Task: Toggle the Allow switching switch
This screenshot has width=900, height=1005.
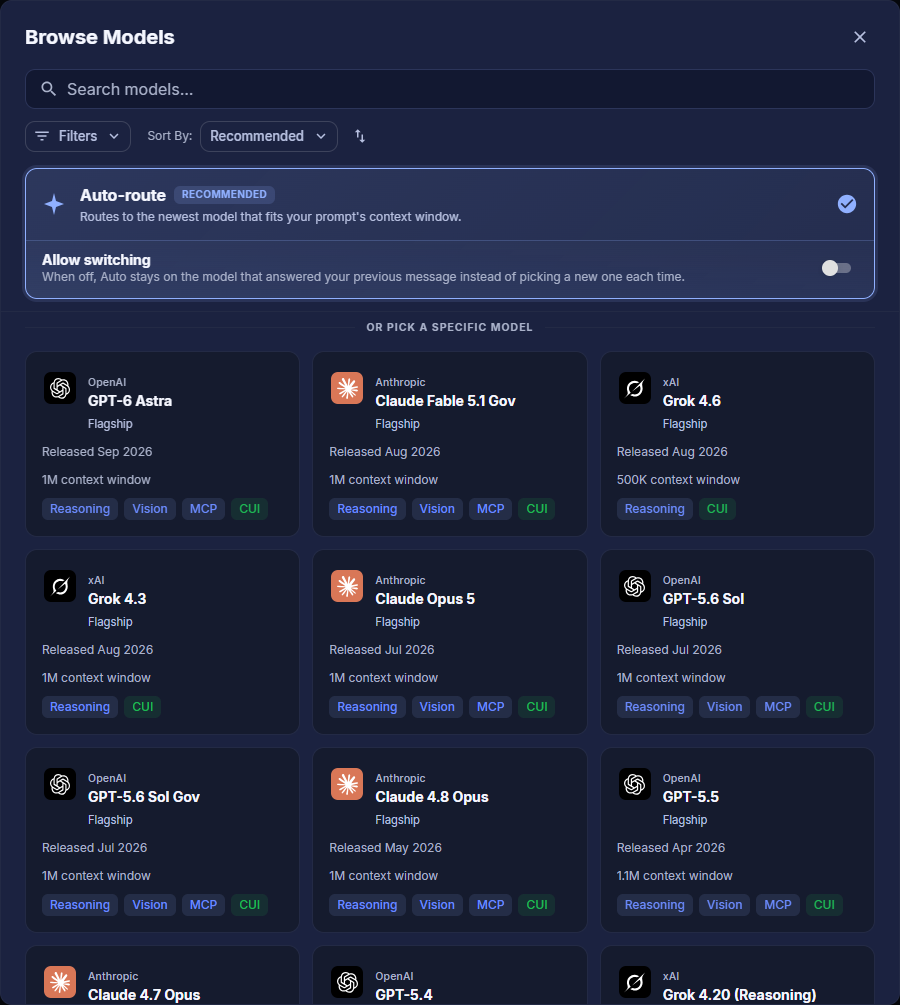Action: [x=837, y=268]
